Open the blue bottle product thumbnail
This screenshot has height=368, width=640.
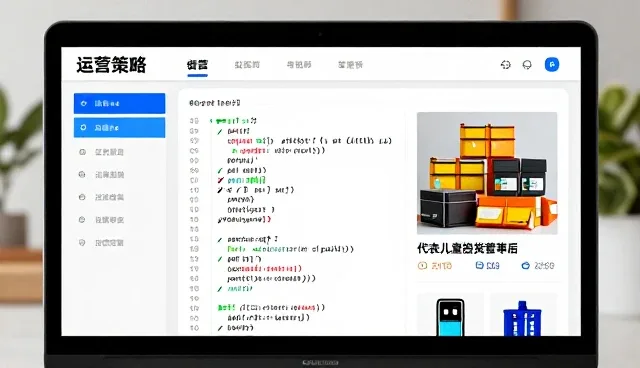click(x=523, y=315)
